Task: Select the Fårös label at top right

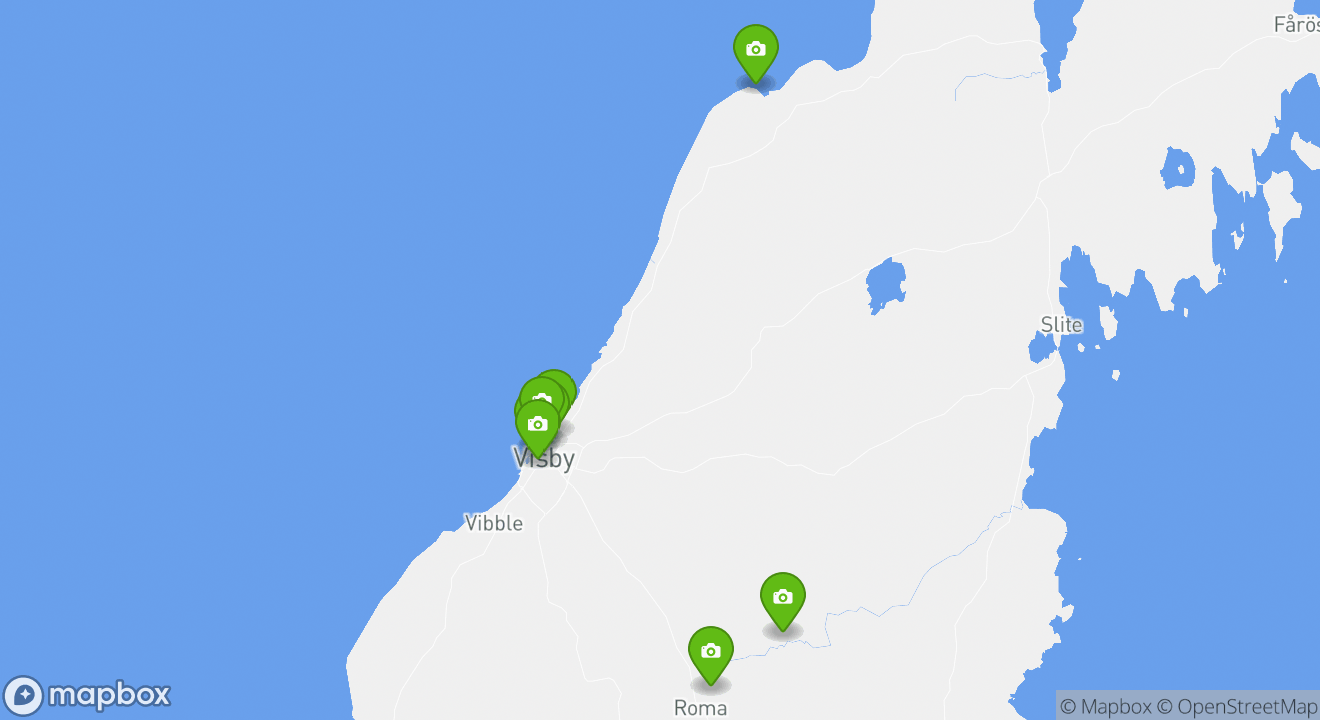Action: 1296,24
